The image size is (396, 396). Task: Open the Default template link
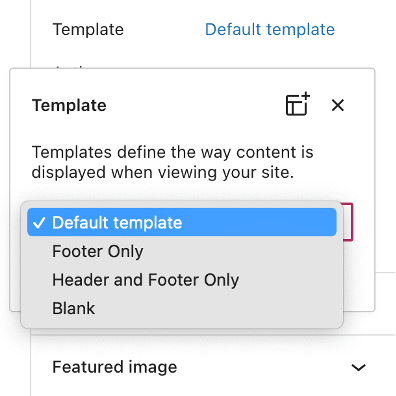270,29
